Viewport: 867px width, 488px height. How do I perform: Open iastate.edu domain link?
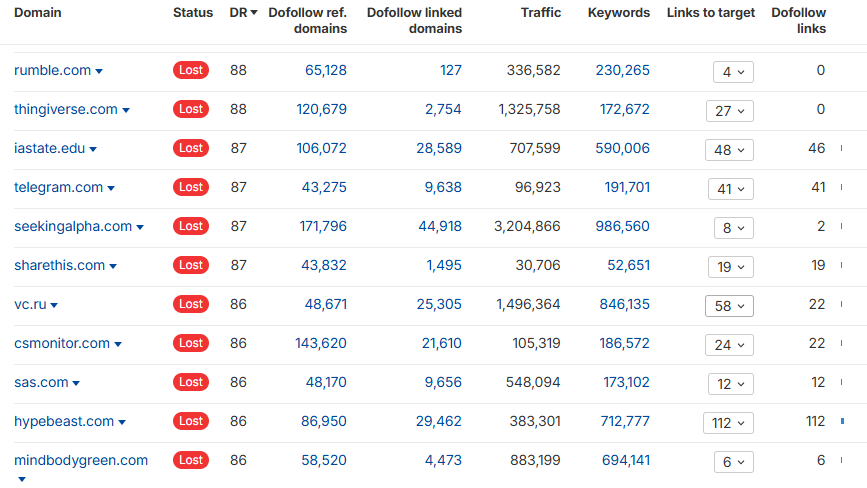click(50, 148)
